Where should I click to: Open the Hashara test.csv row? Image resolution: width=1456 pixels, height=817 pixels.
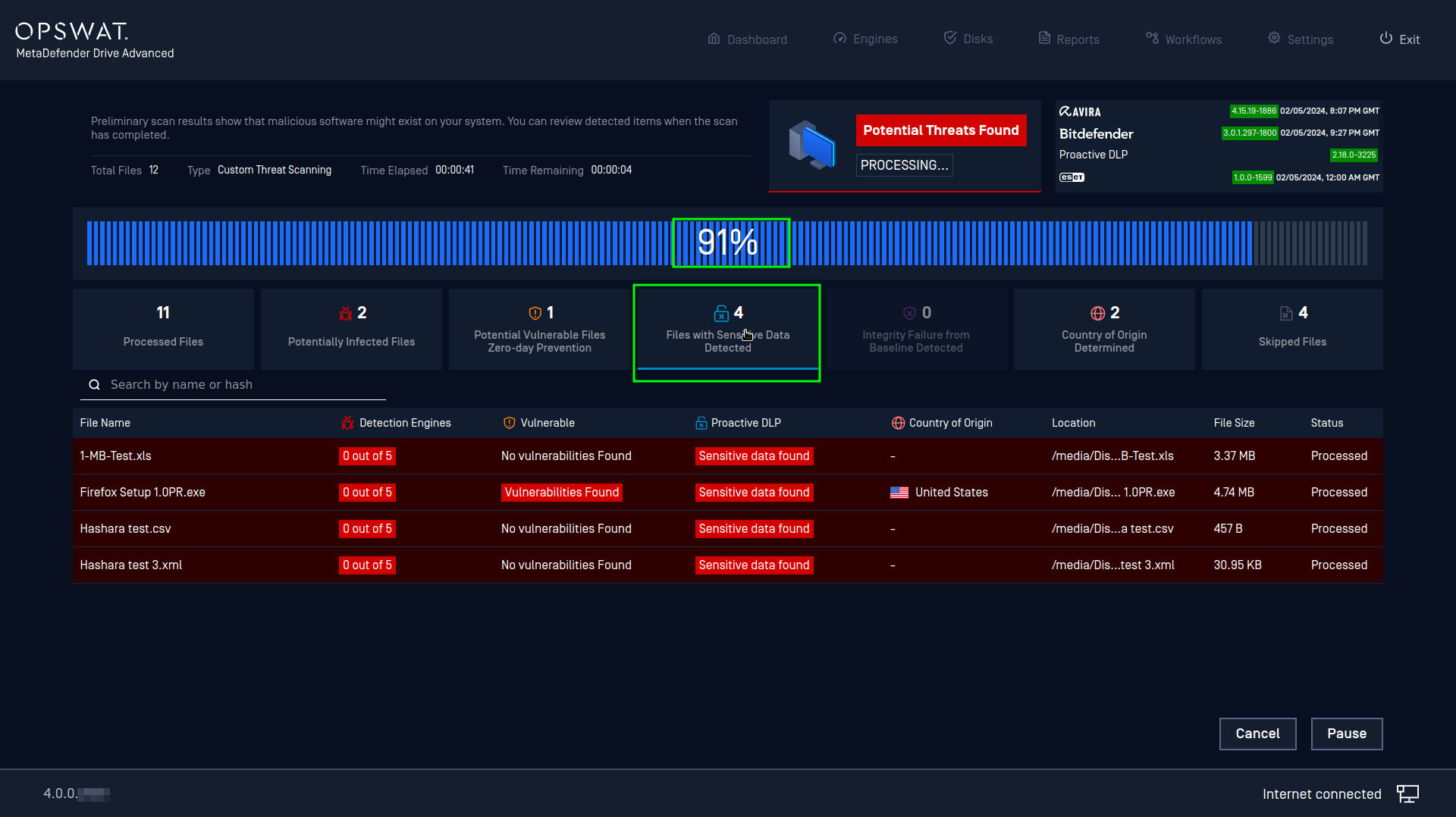click(x=727, y=529)
